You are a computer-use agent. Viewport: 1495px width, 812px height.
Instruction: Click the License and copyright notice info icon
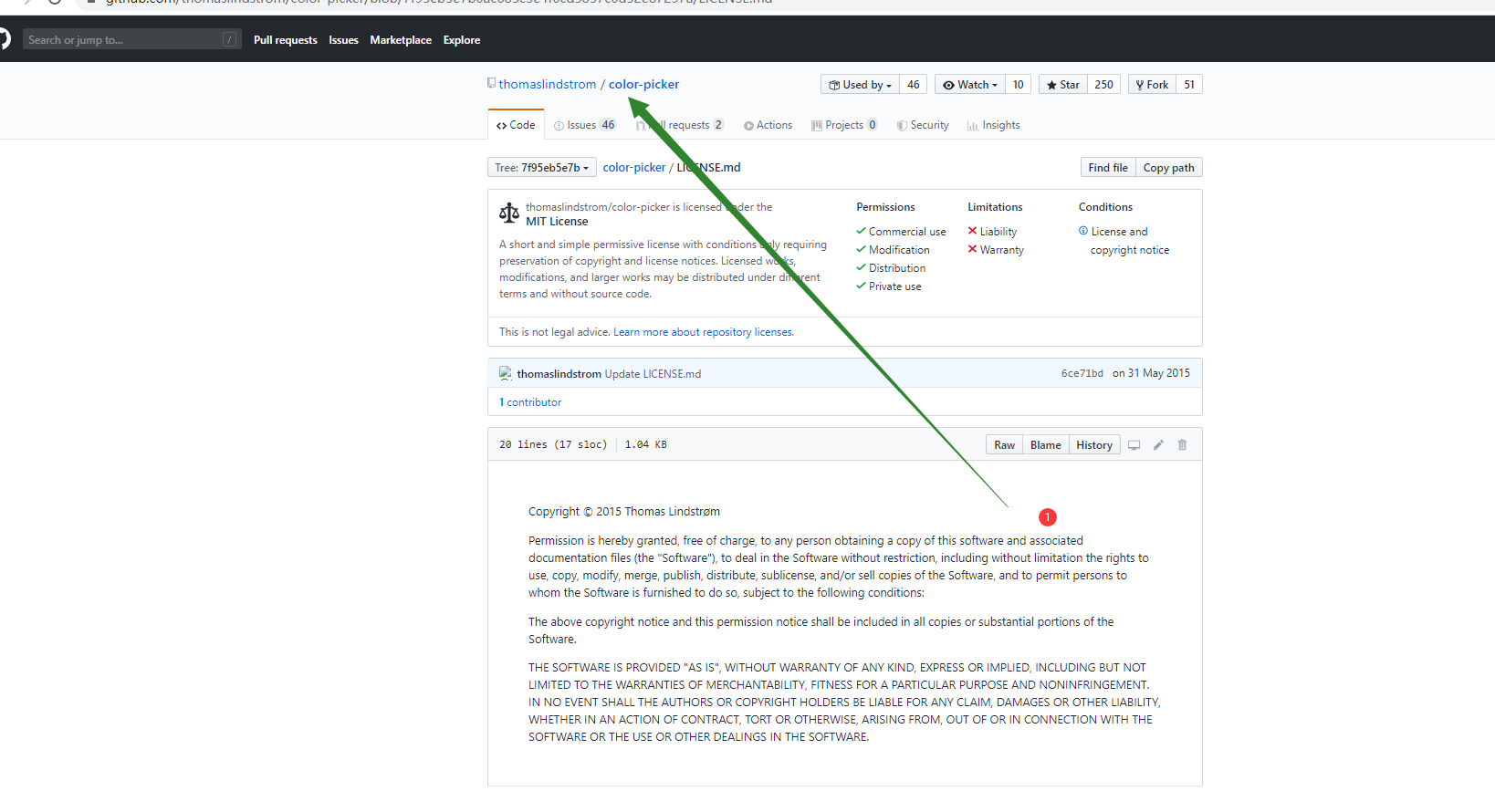pyautogui.click(x=1083, y=231)
